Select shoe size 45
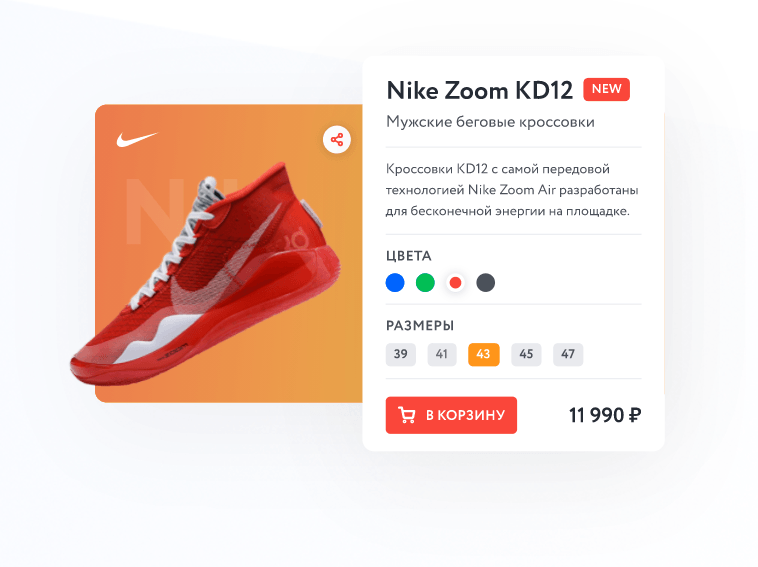Viewport: 758px width, 567px height. 526,354
